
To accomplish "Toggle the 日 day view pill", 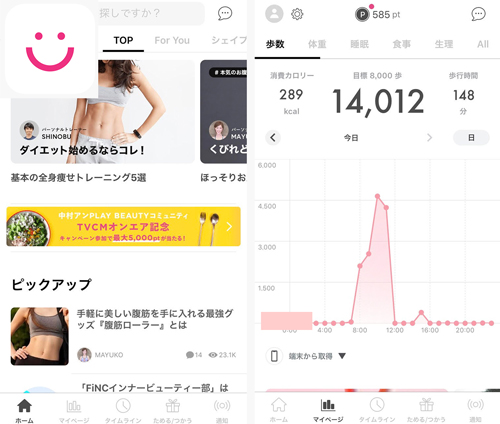I will click(471, 137).
